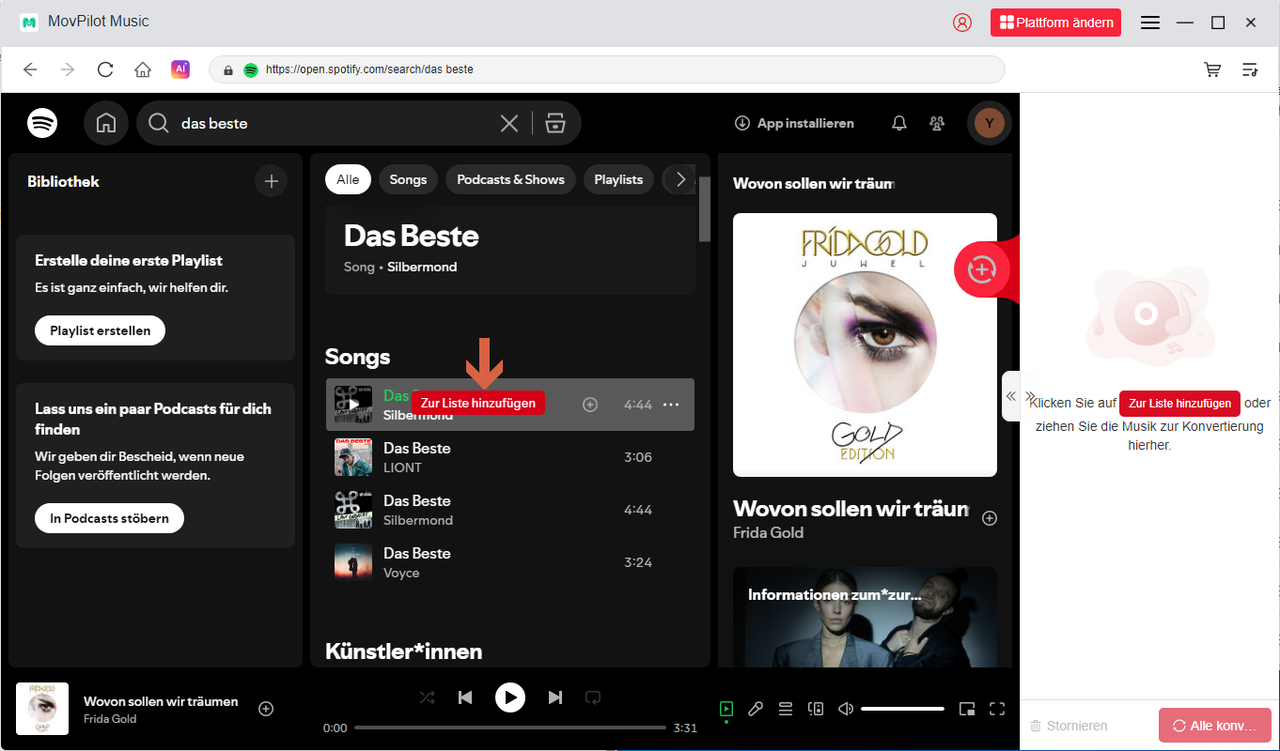Image resolution: width=1280 pixels, height=751 pixels.
Task: Open the playback queue icon
Action: [786, 709]
